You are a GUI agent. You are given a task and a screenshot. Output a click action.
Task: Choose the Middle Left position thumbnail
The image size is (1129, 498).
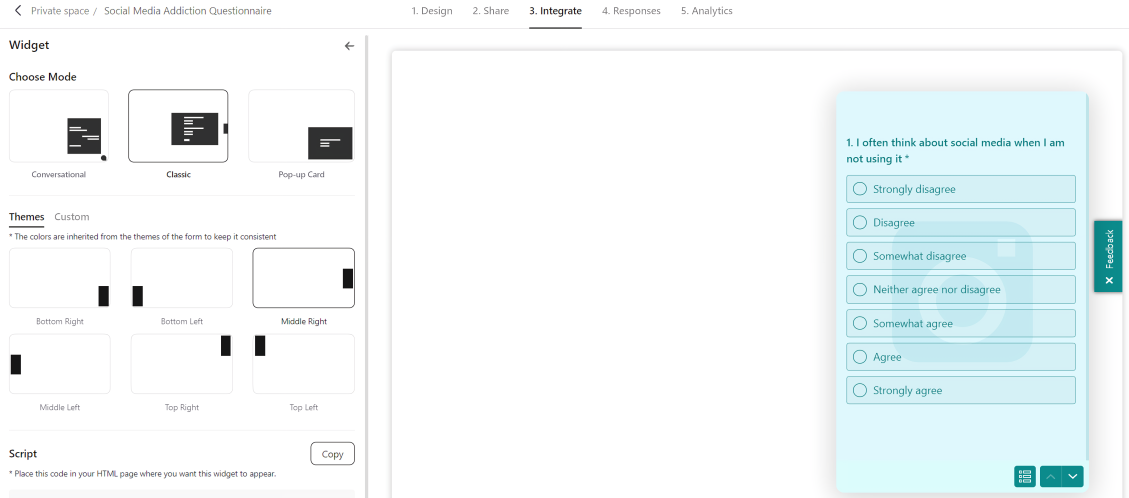click(x=60, y=364)
